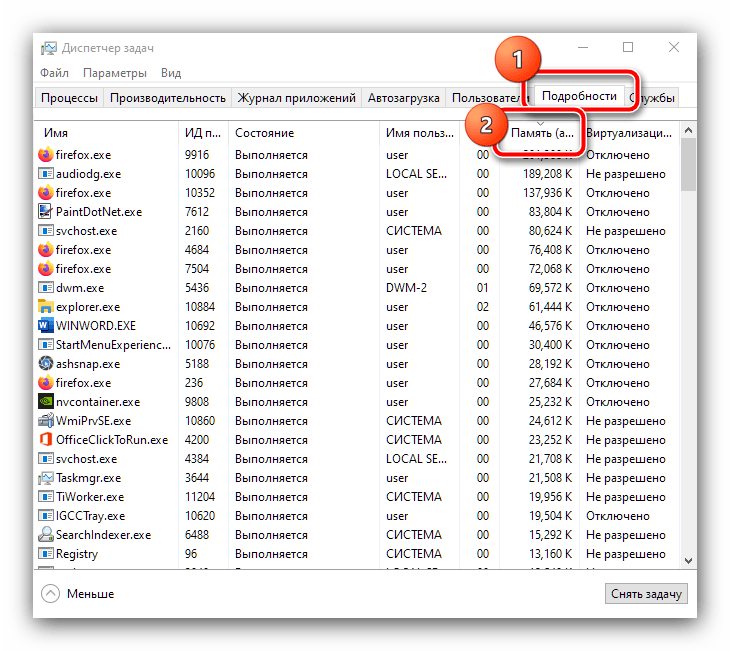Click the Taskmgr.exe icon

tap(46, 478)
